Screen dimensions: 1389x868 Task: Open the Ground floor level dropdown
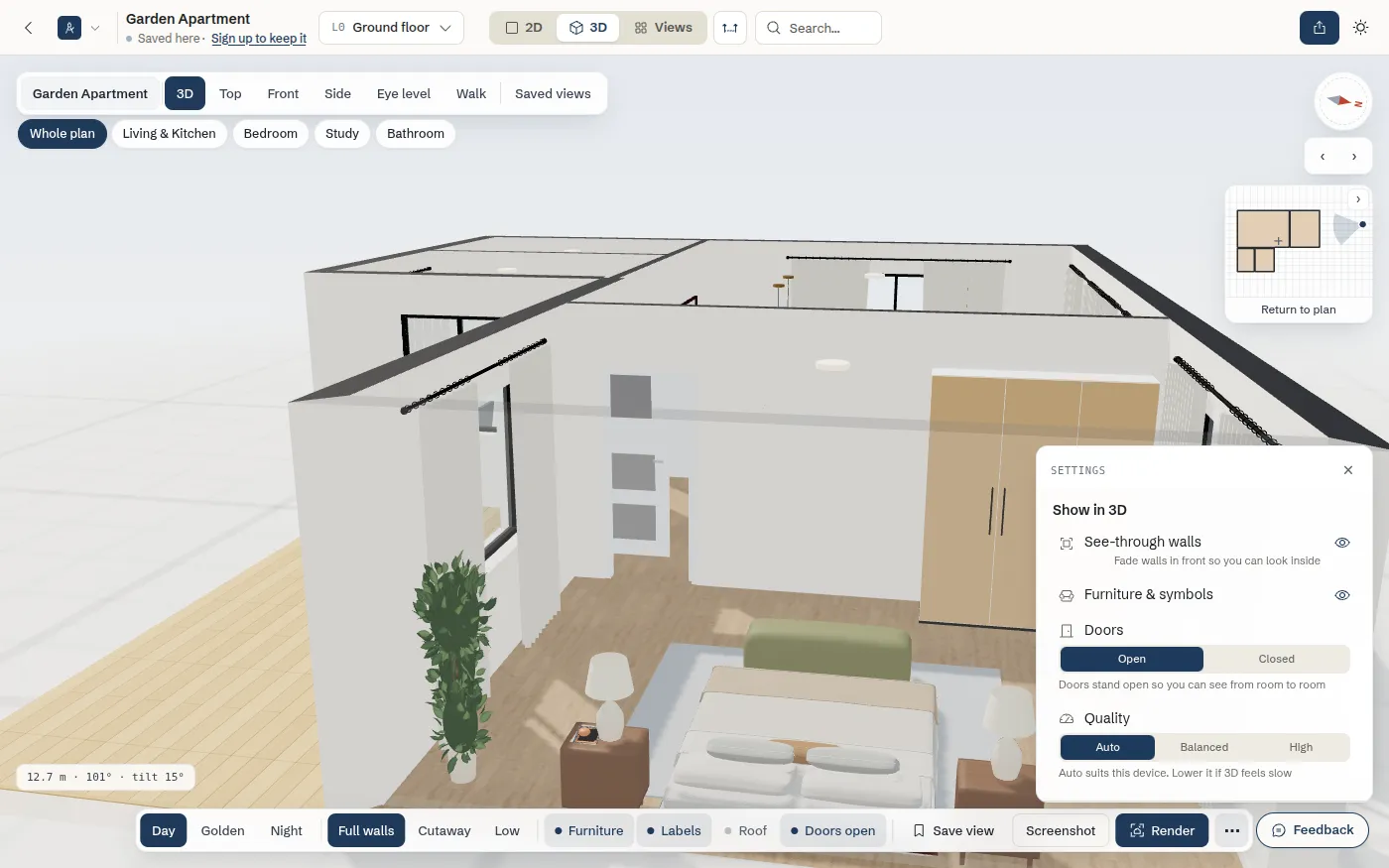click(392, 28)
